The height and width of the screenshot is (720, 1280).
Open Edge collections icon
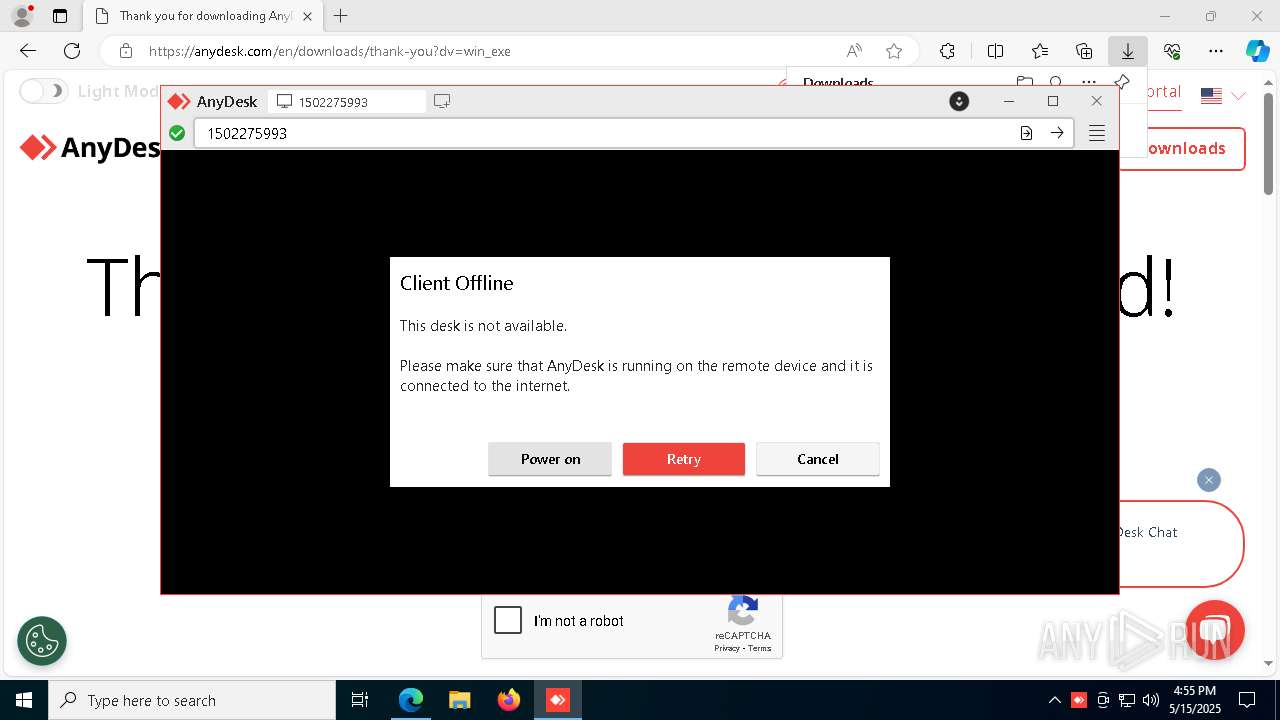[x=1084, y=51]
